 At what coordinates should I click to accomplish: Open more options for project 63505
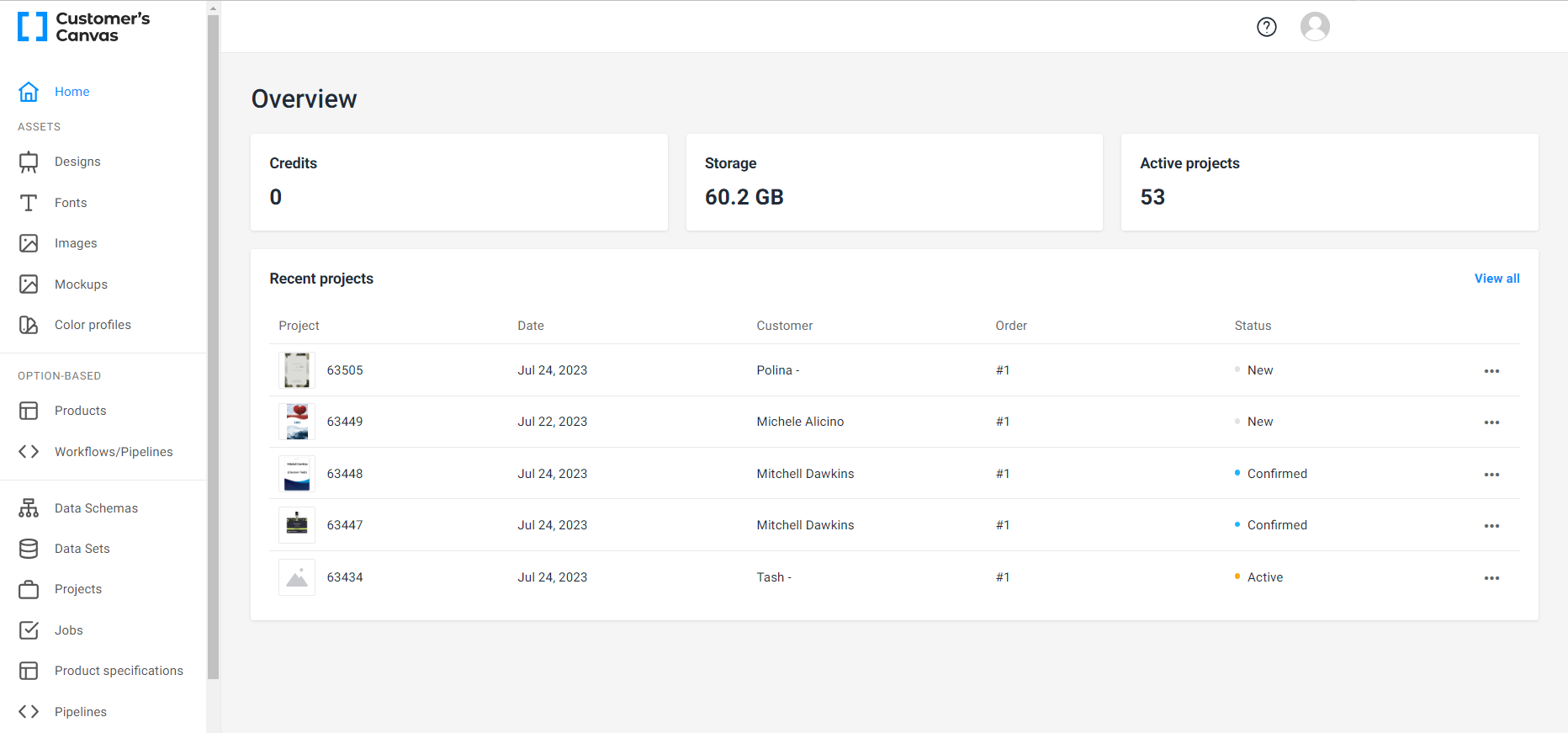[1491, 371]
